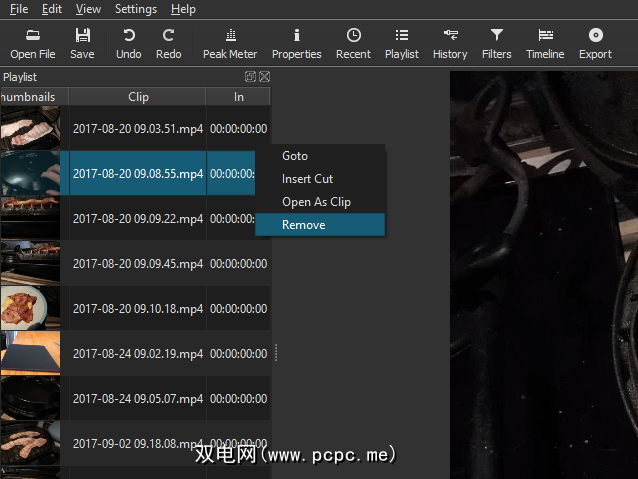Choose Remove in the context menu
This screenshot has width=638, height=479.
click(x=320, y=225)
